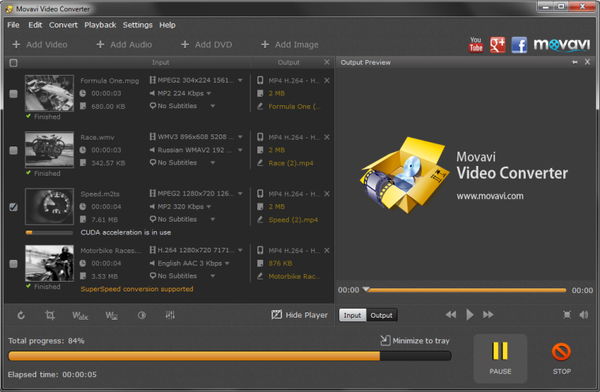This screenshot has width=600, height=392.
Task: Click device preset icon for Speed.m2ts
Action: point(260,194)
